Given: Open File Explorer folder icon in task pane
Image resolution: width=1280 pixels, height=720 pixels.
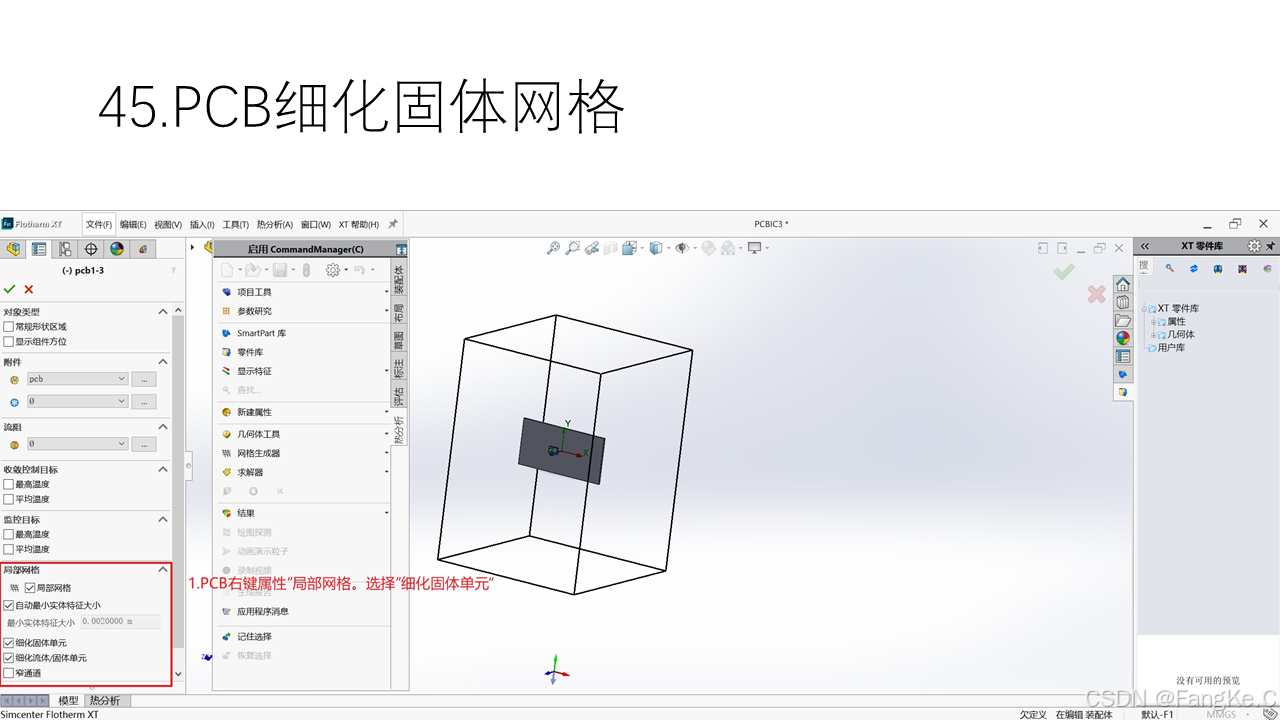Looking at the screenshot, I should coord(1123,320).
